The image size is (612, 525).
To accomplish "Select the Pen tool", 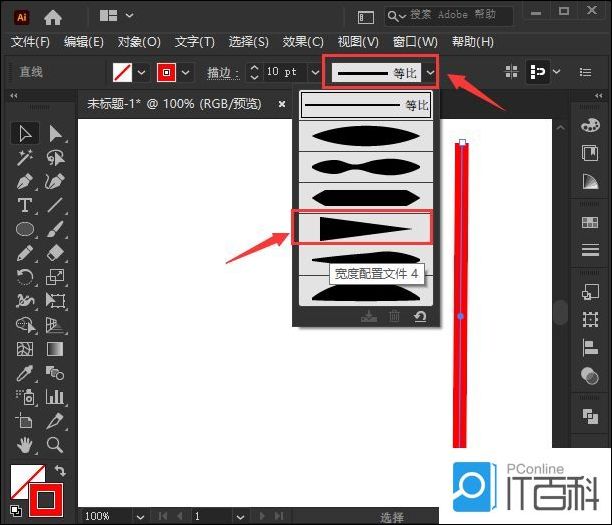I will coord(25,182).
